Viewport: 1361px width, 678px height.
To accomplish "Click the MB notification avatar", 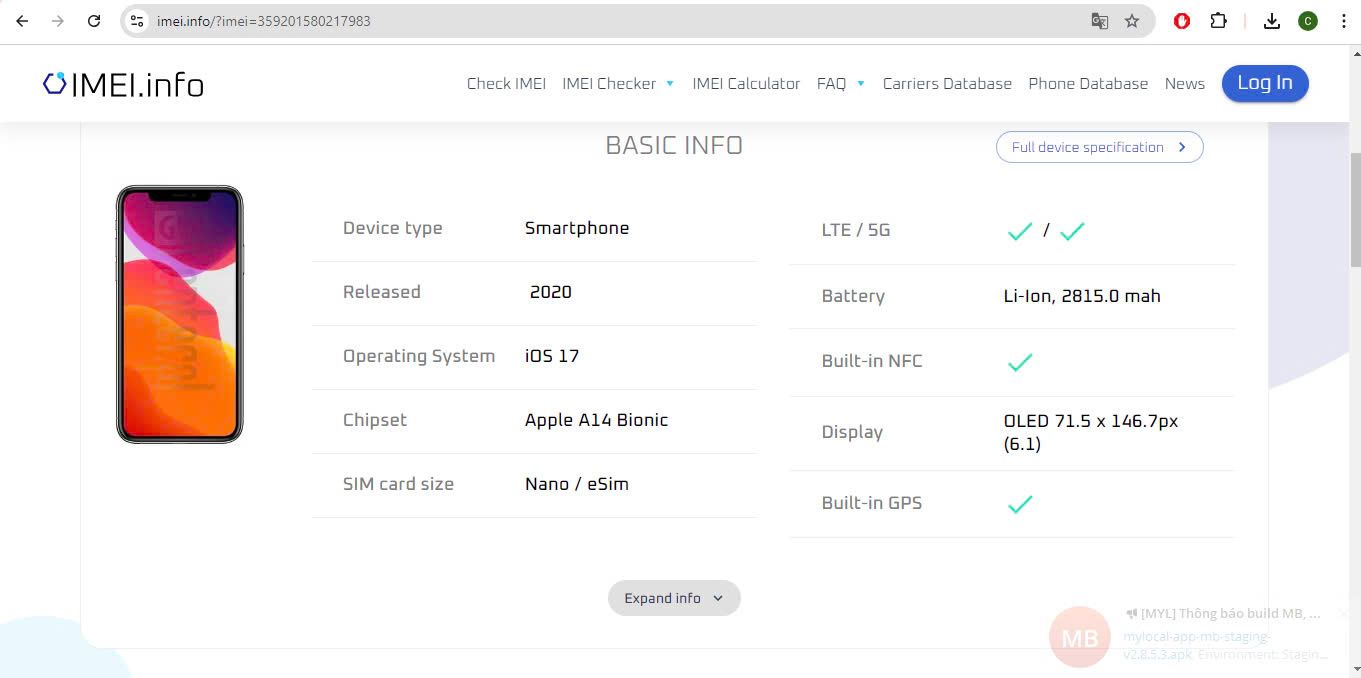I will tap(1080, 637).
